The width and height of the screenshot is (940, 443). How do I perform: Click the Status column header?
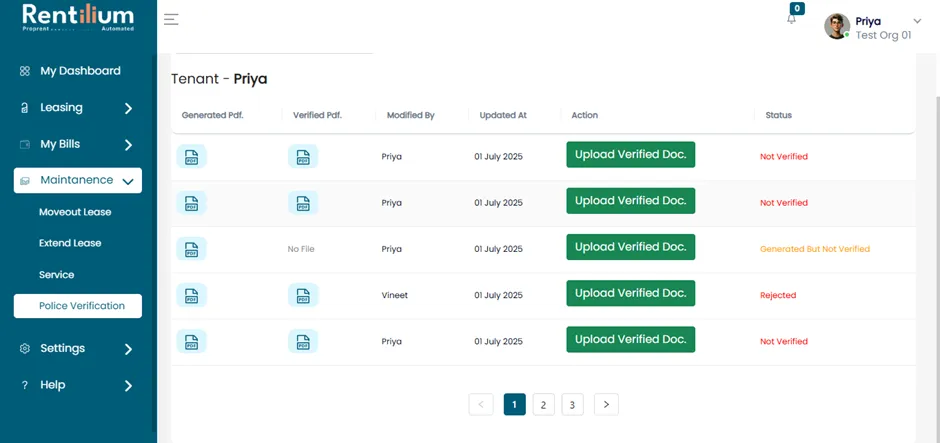(779, 115)
